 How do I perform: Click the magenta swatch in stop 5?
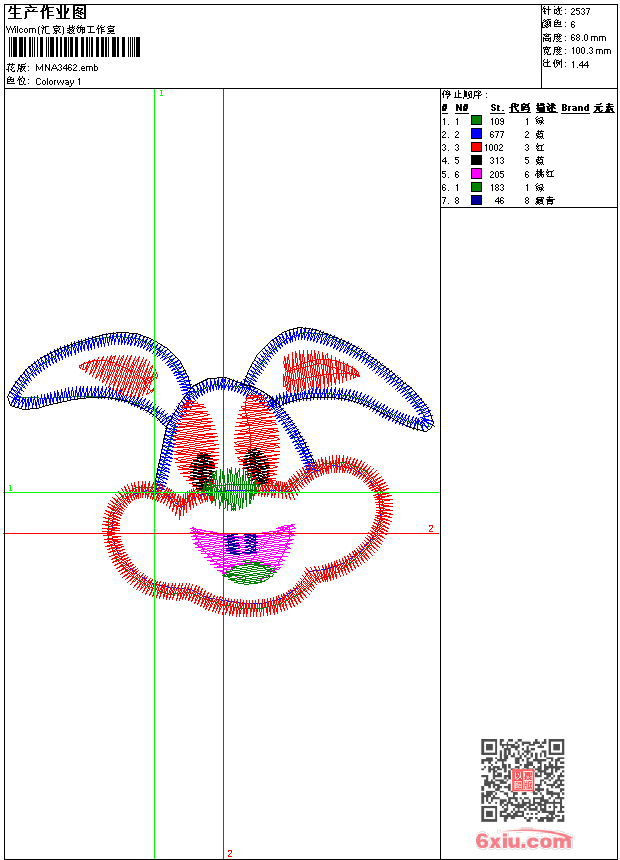[476, 174]
